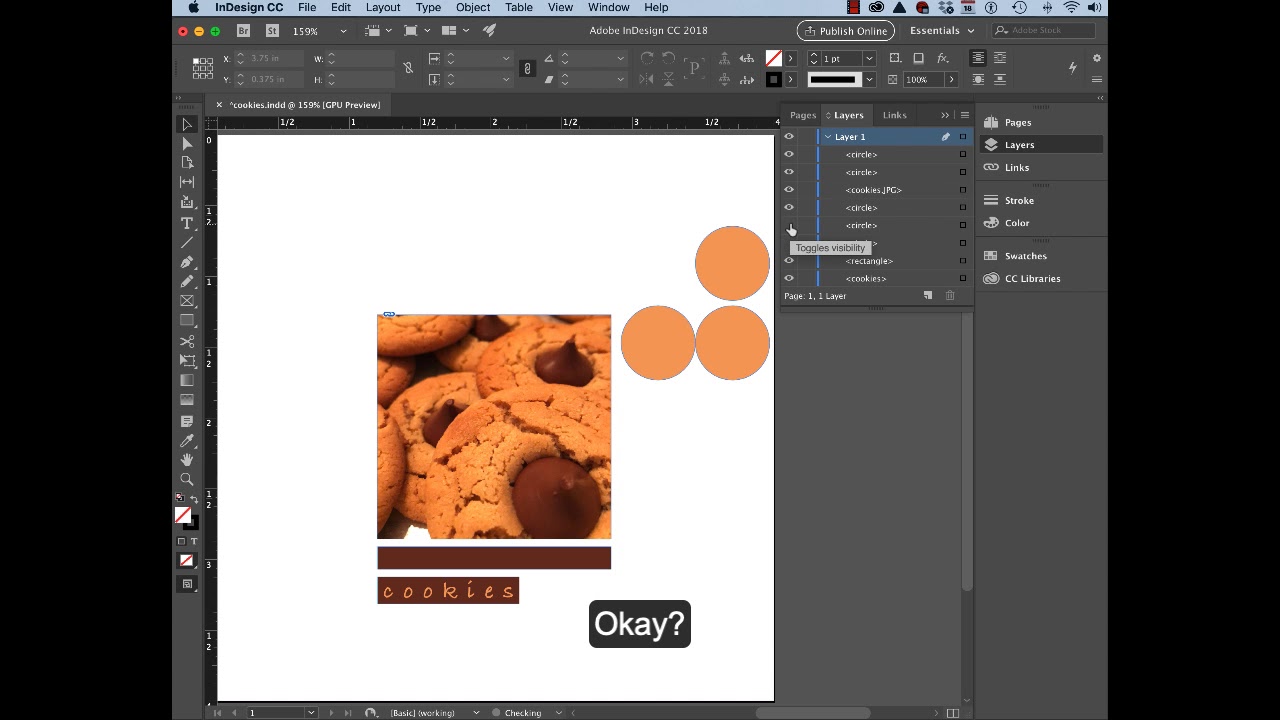This screenshot has height=720, width=1280.
Task: Open the stroke weight 1 pt dropdown
Action: point(869,58)
